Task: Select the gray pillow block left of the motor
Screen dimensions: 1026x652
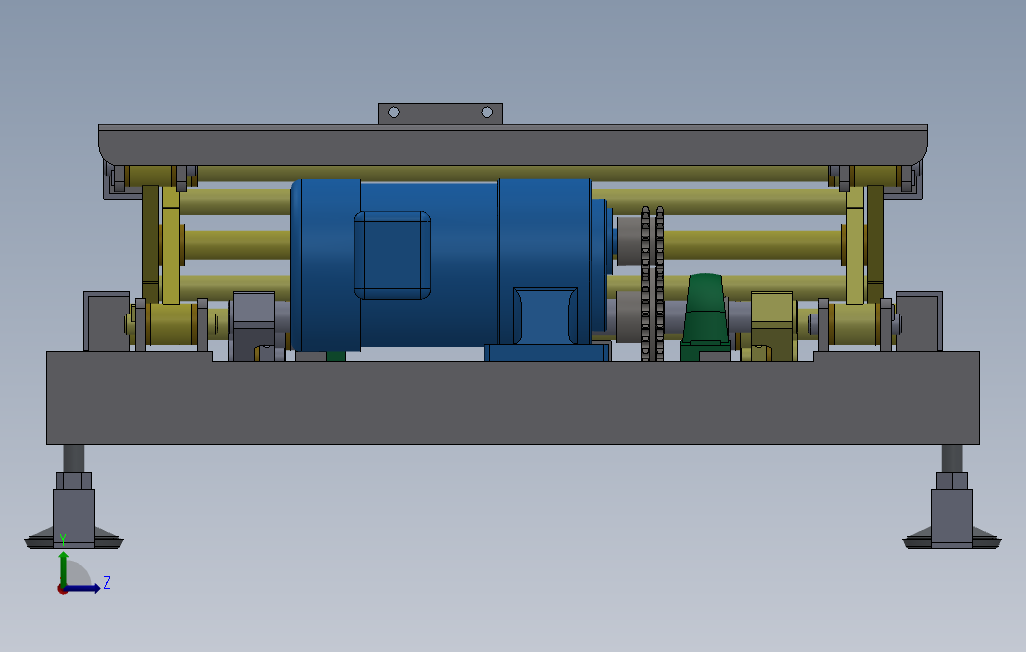Action: tap(254, 326)
